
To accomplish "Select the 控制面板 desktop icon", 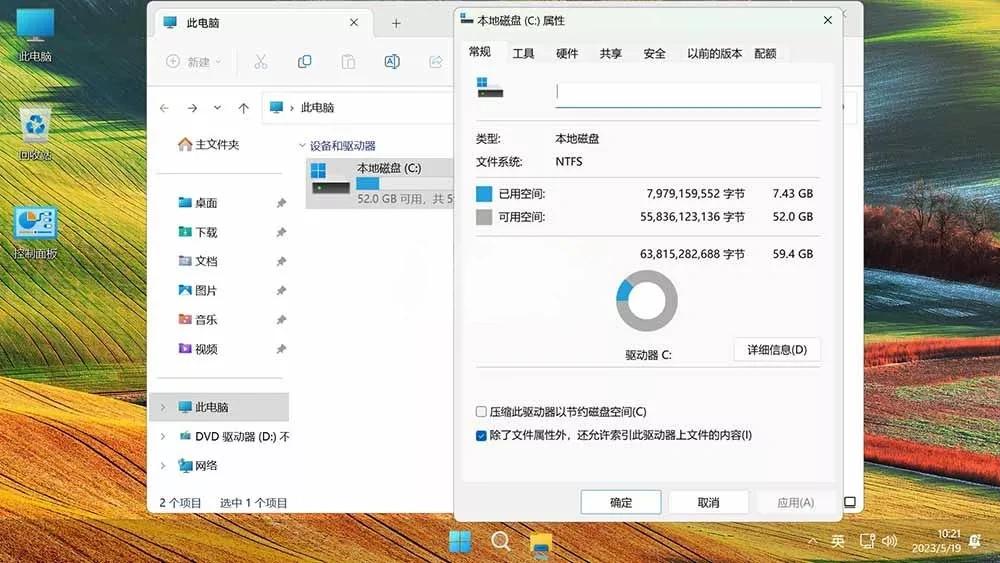I will point(35,233).
